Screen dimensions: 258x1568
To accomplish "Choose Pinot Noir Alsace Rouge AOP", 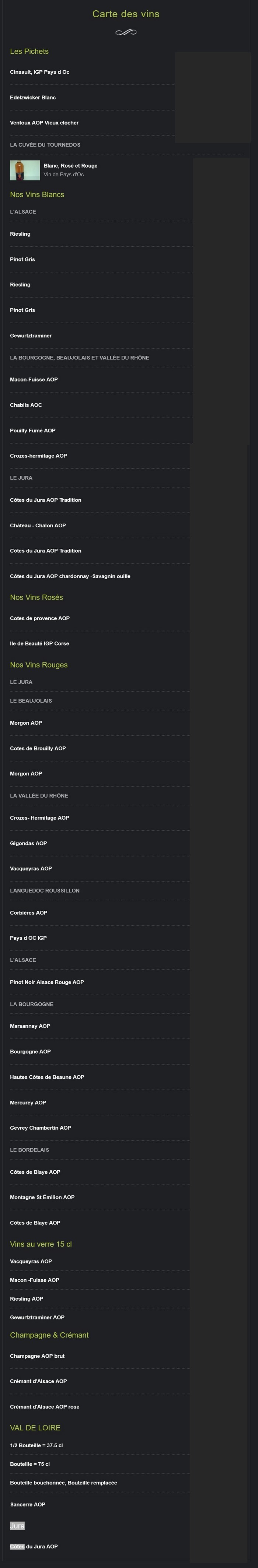I will (x=47, y=982).
